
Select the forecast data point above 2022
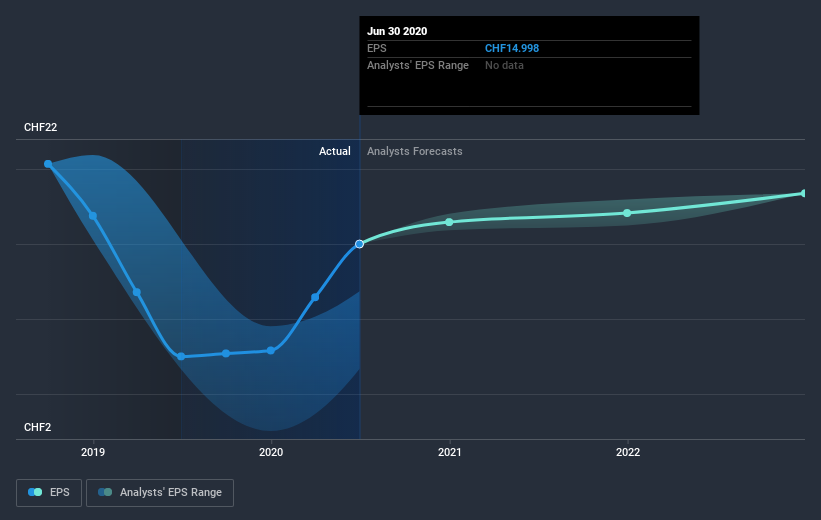pyautogui.click(x=627, y=213)
